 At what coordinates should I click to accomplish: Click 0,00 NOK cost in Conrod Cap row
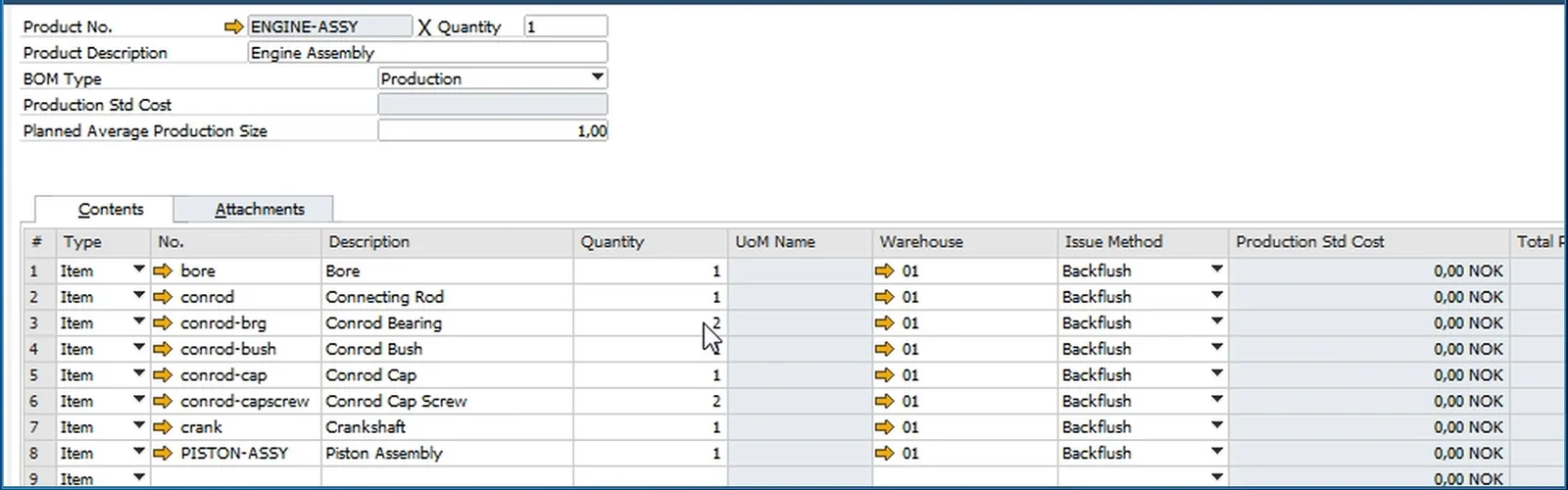(x=1369, y=375)
